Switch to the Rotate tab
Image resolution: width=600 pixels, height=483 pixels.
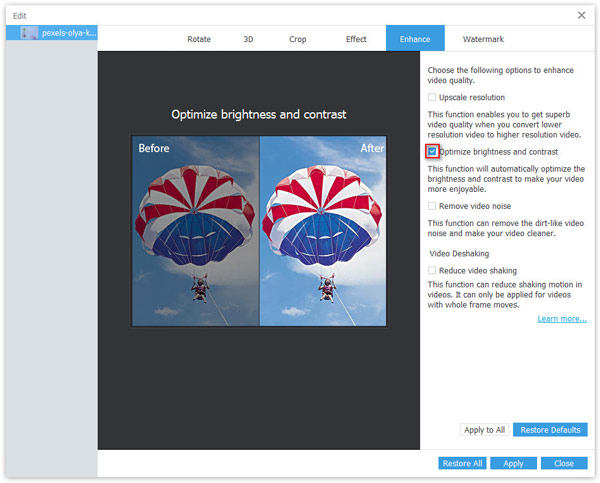[199, 39]
